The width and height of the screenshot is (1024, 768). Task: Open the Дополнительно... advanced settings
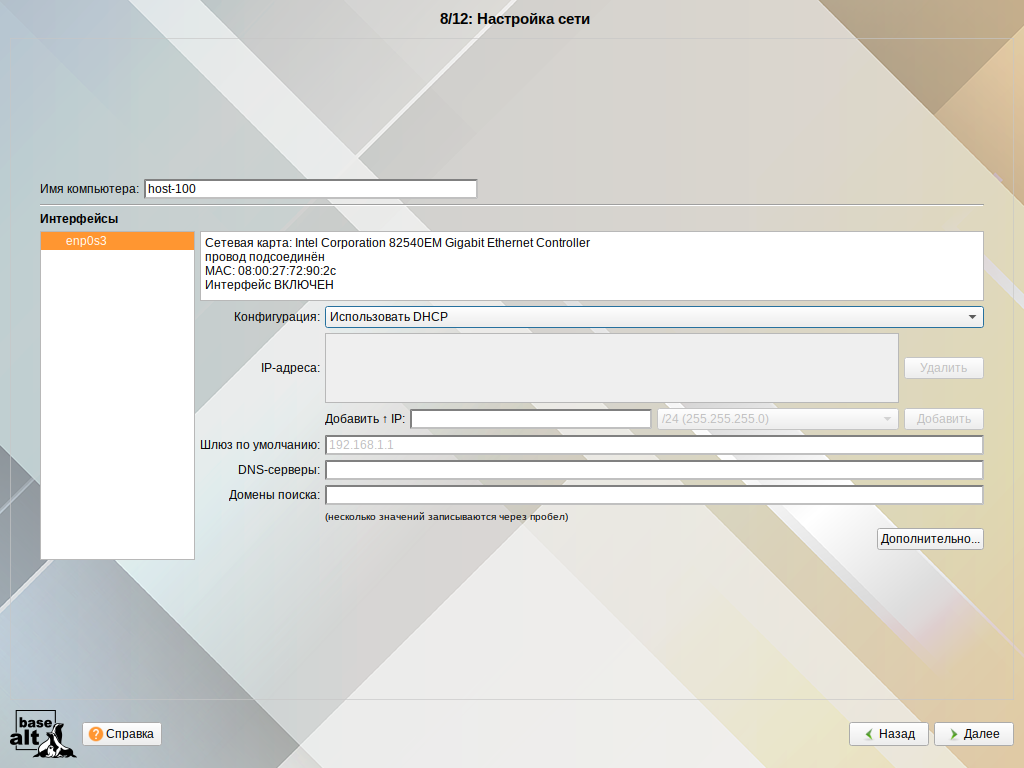(930, 539)
